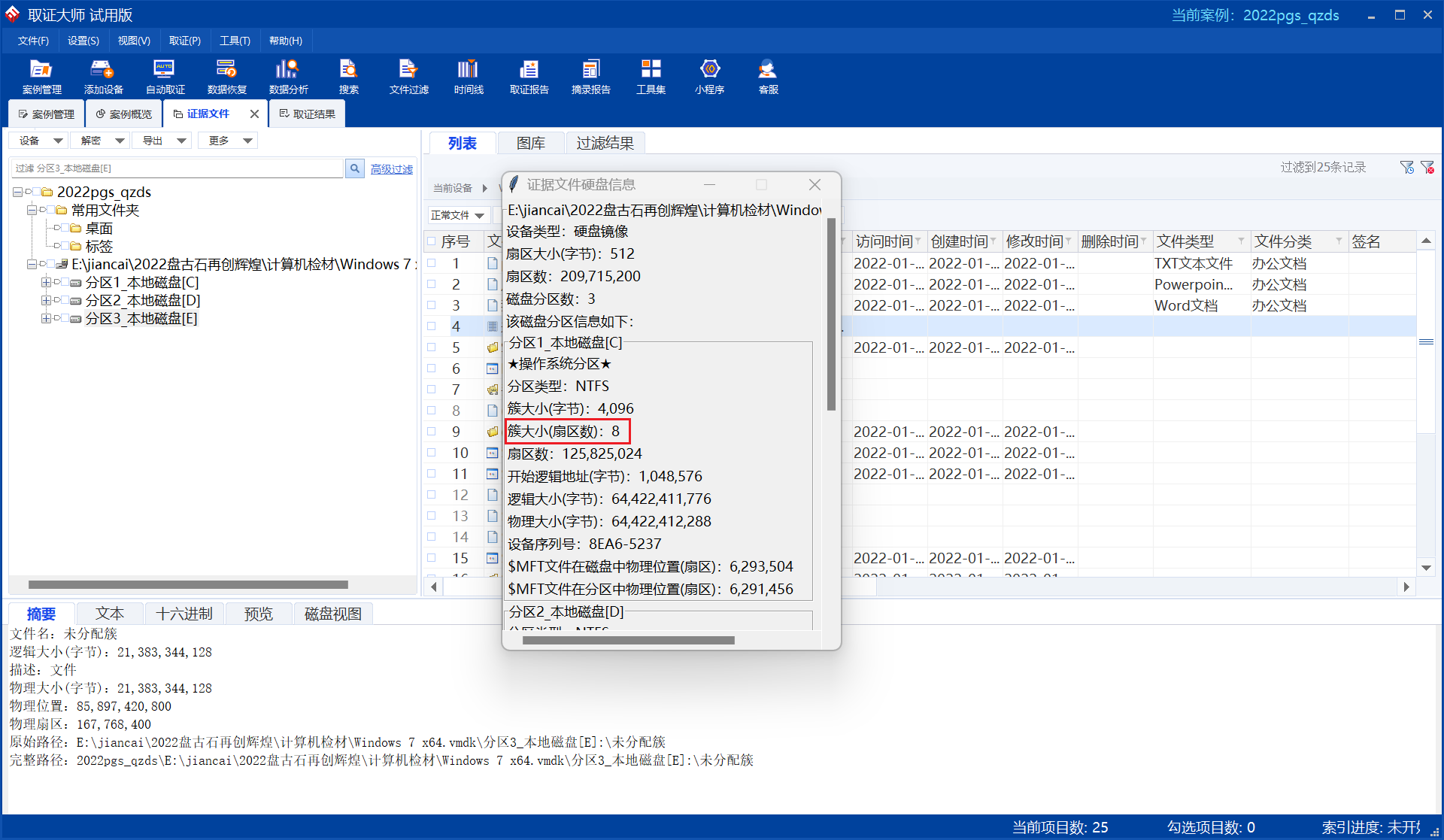Open the 工具(T) menu
The width and height of the screenshot is (1444, 840).
[235, 41]
